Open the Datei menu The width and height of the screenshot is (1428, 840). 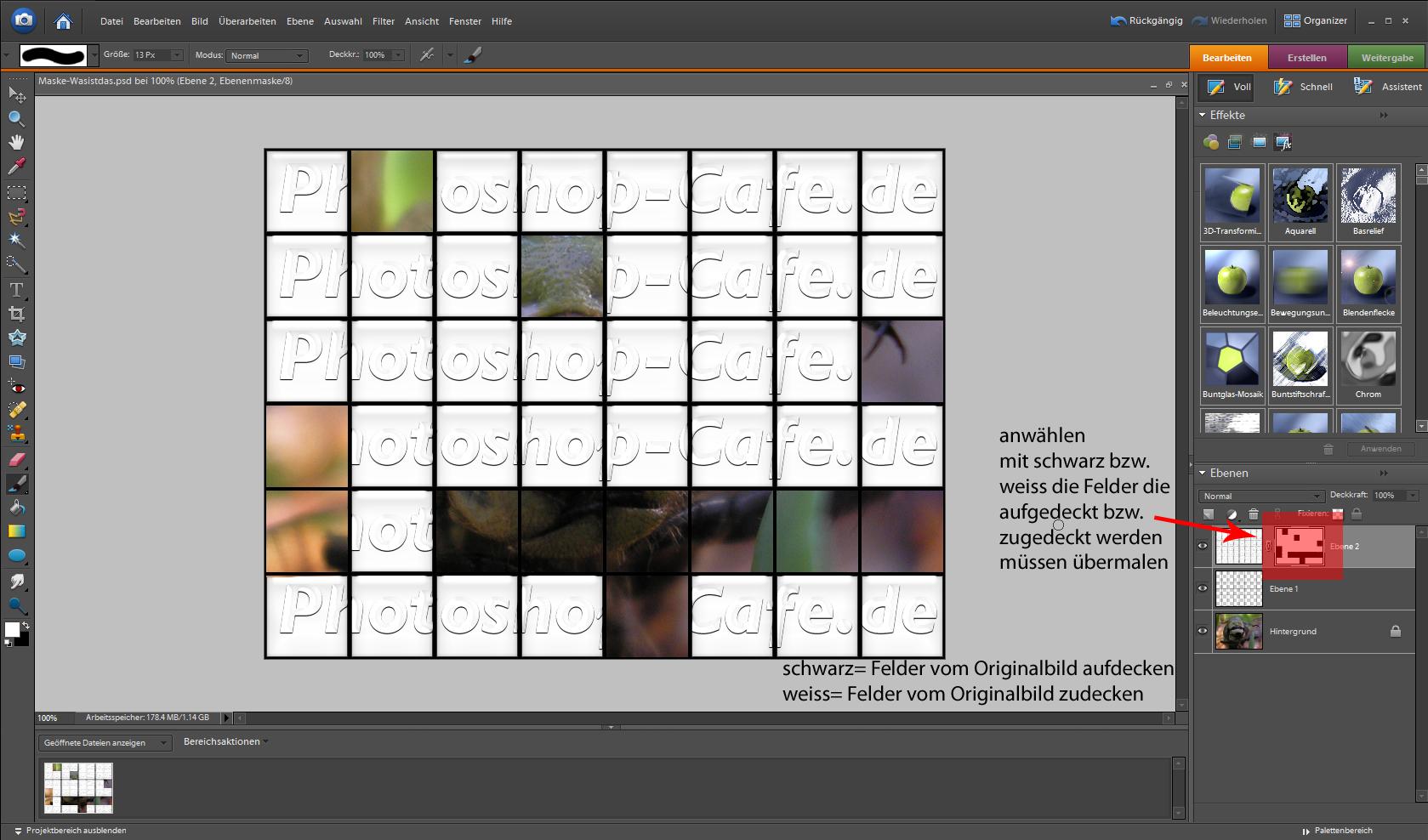(x=111, y=21)
